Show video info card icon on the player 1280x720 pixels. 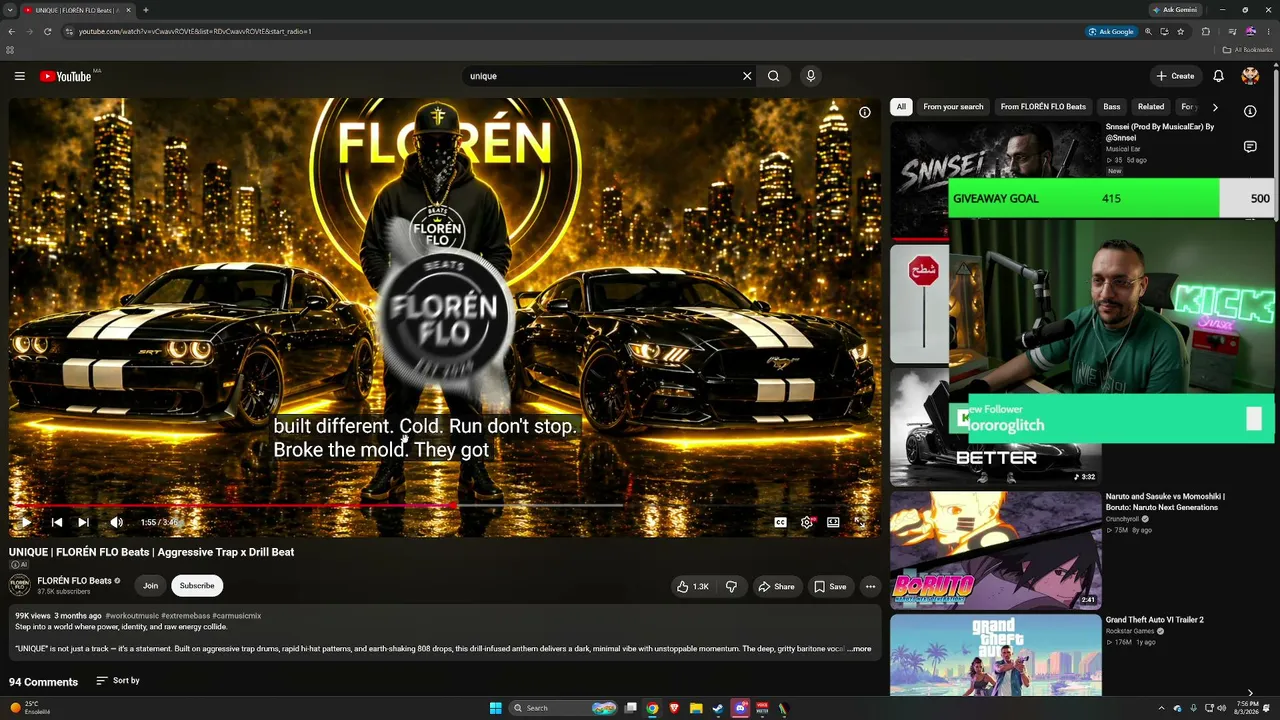click(865, 112)
